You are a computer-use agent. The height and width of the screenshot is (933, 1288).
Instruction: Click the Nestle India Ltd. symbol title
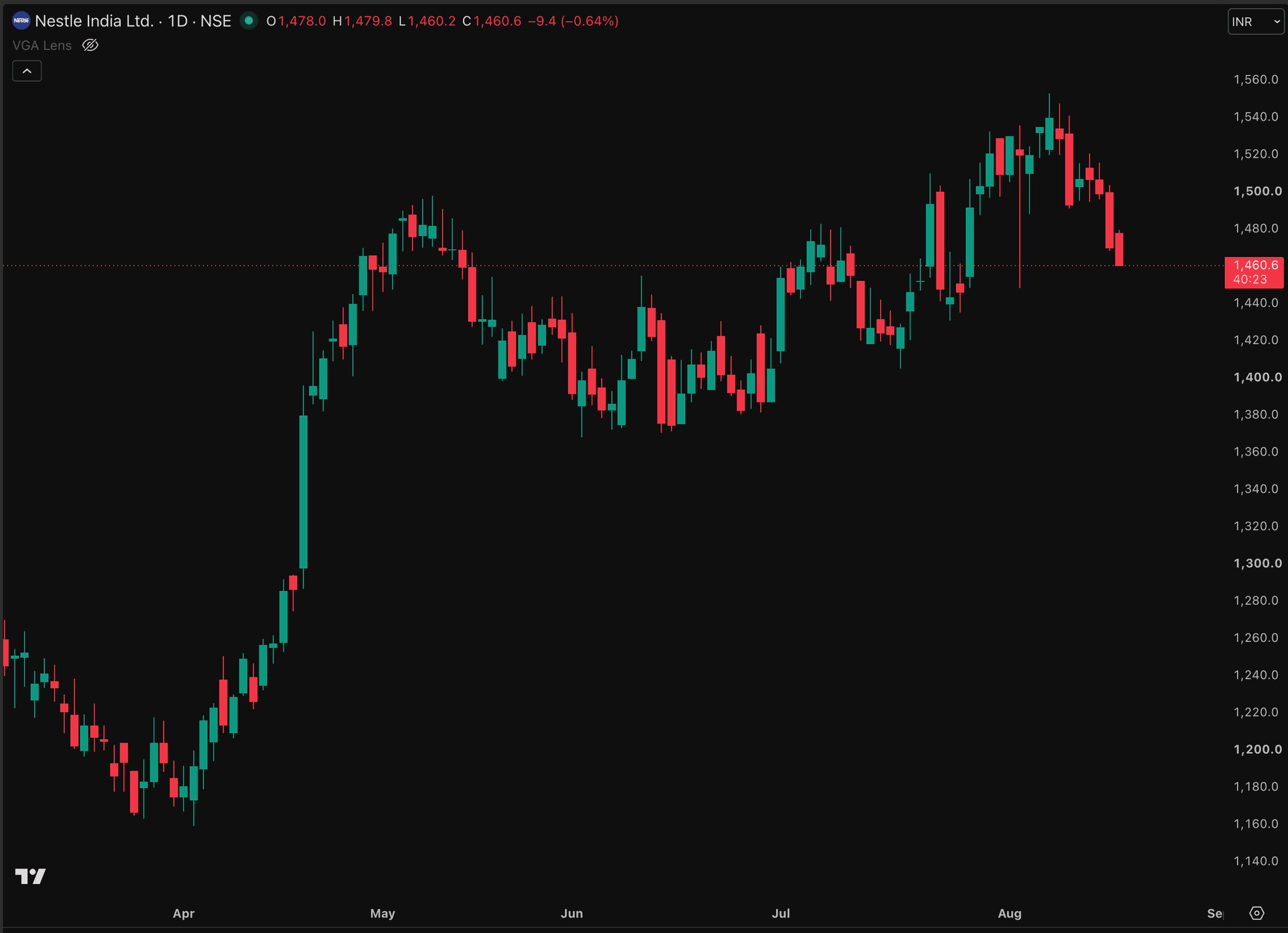click(94, 21)
